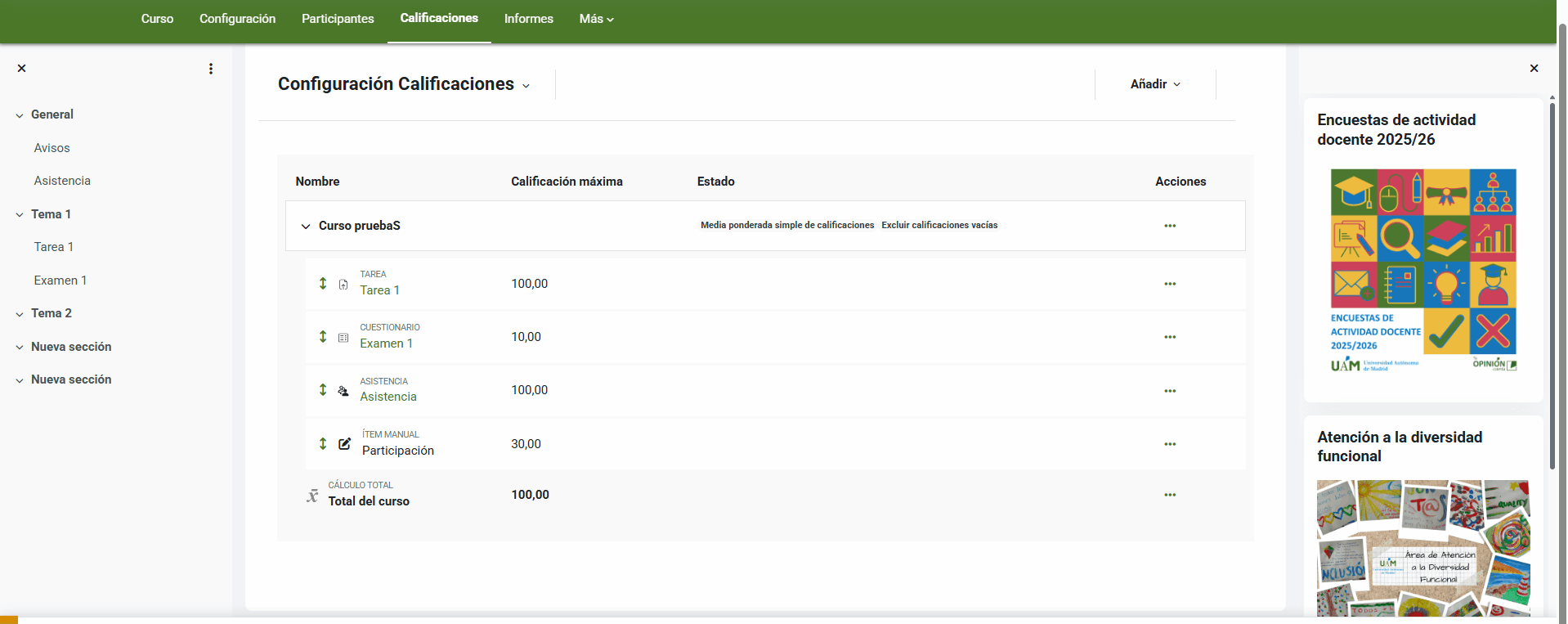Click the Excluir calificaciones vacías text
This screenshot has width=1568, height=624.
(x=939, y=225)
